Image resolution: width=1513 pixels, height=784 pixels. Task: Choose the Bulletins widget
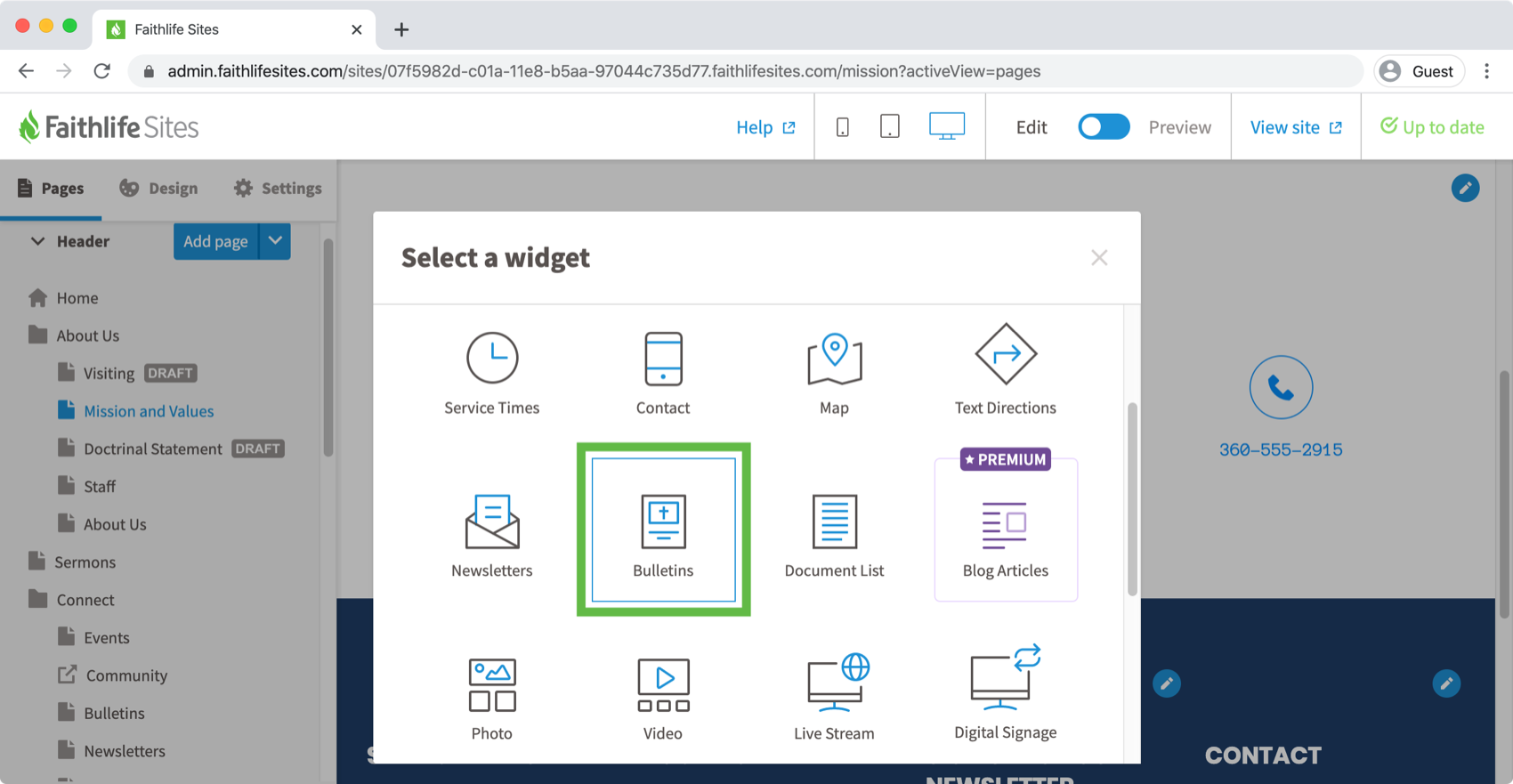[x=663, y=530]
